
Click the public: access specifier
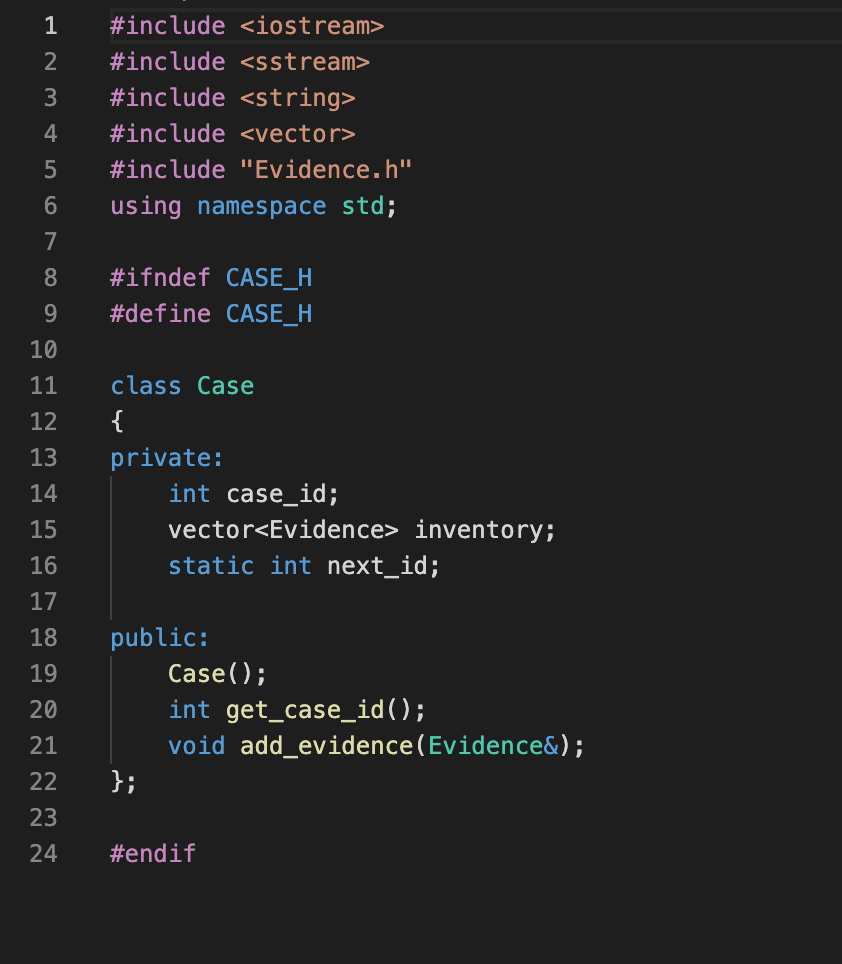pyautogui.click(x=160, y=638)
